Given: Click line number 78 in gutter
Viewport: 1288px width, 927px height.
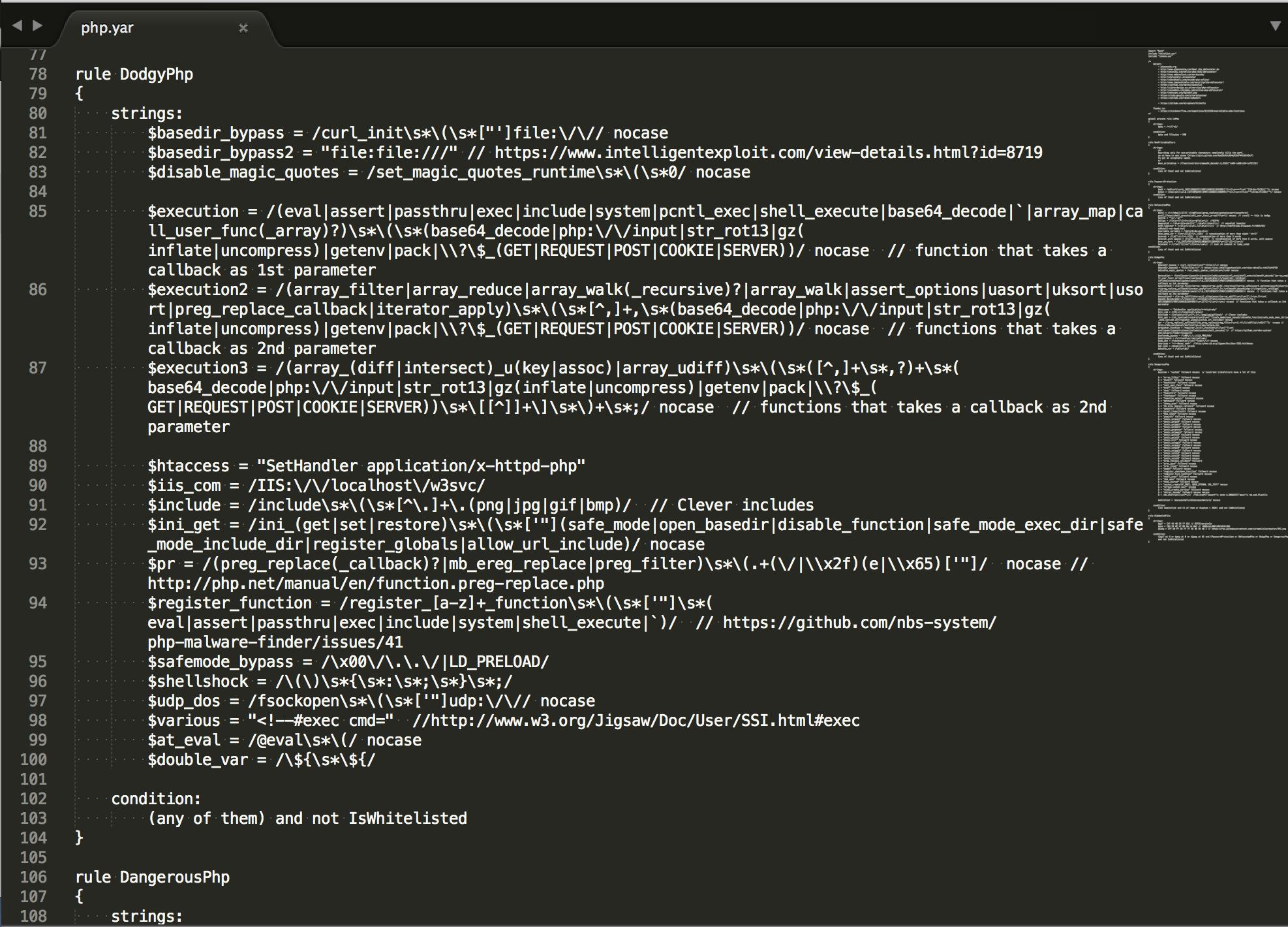Looking at the screenshot, I should 38,74.
